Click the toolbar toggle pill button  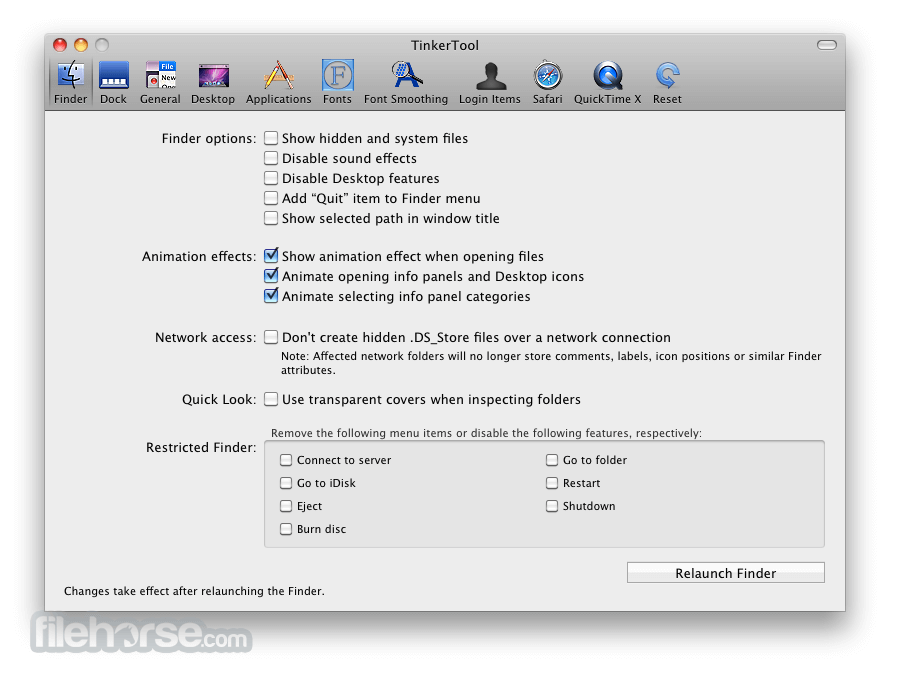(x=827, y=45)
